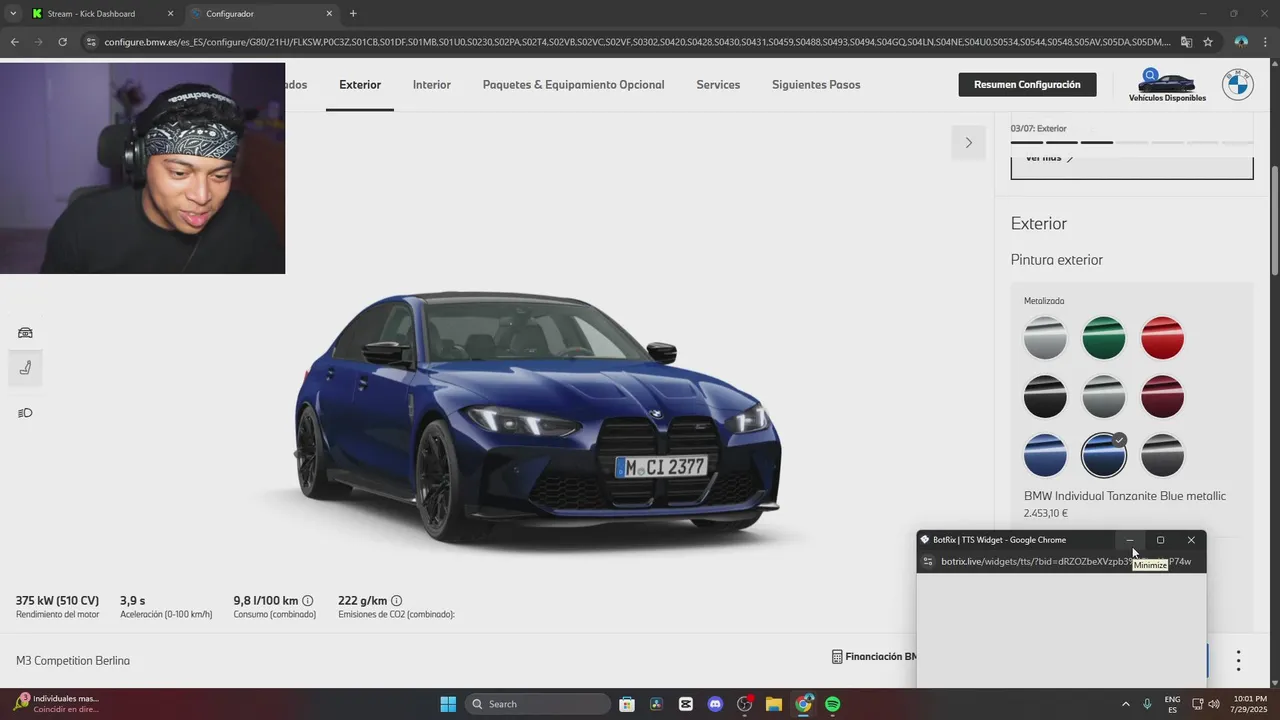Open Discord from the taskbar
Screen dimensions: 1280x720
pos(715,704)
